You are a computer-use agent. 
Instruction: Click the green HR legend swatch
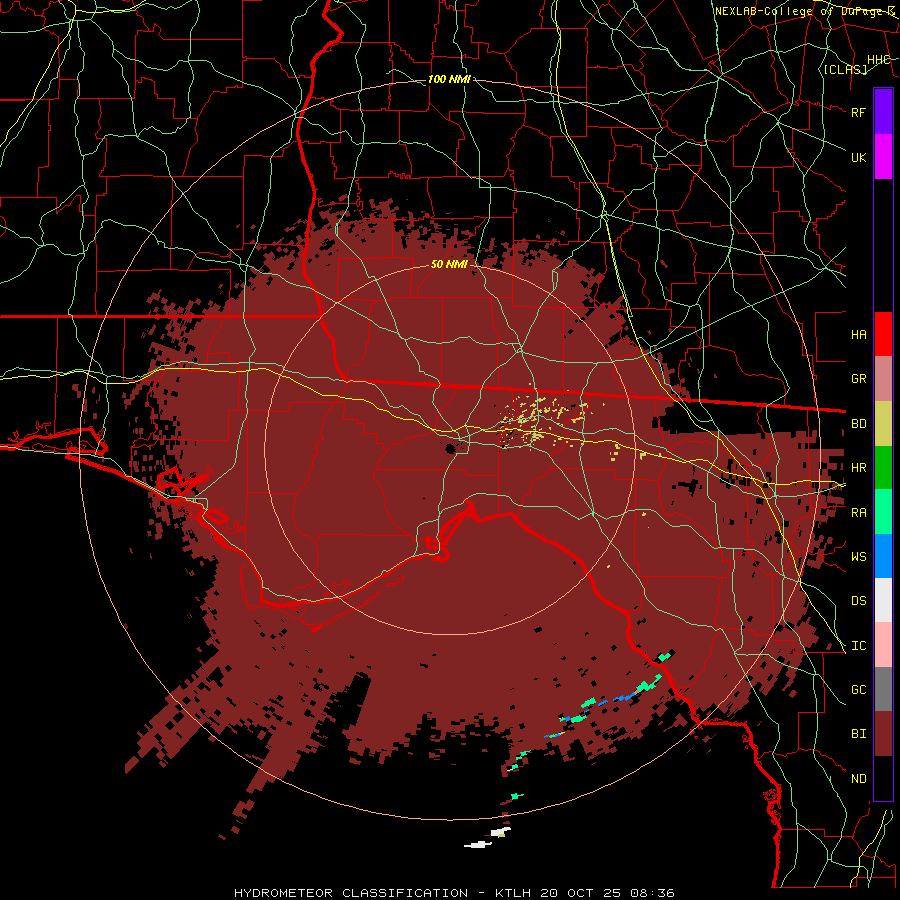tap(883, 468)
